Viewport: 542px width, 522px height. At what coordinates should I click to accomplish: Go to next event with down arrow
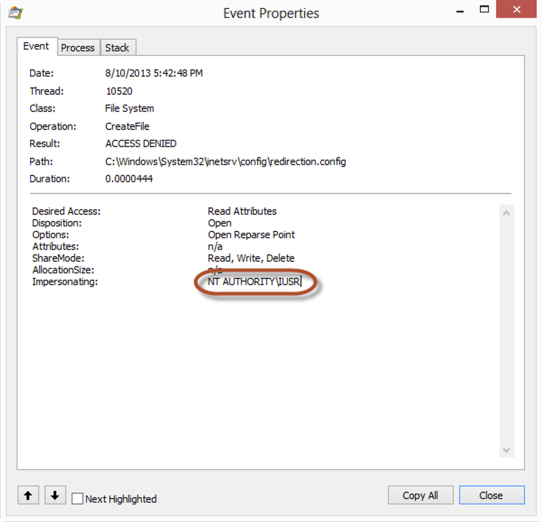(x=55, y=495)
